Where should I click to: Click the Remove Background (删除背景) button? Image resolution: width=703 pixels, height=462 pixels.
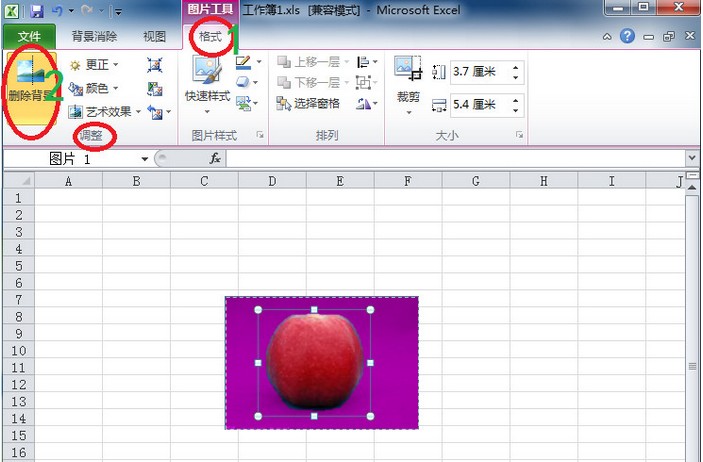click(31, 88)
